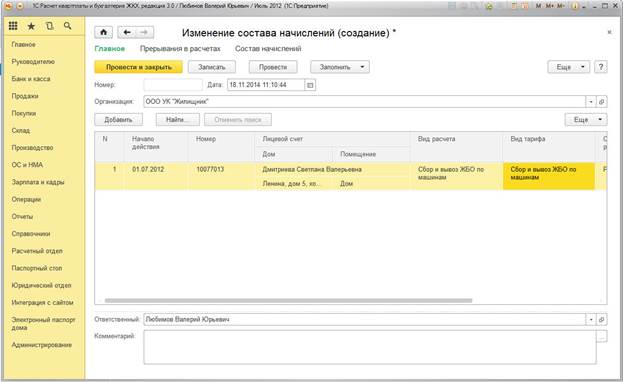Image resolution: width=623 pixels, height=382 pixels.
Task: Expand the Ответственный dropdown arrow
Action: click(x=591, y=319)
